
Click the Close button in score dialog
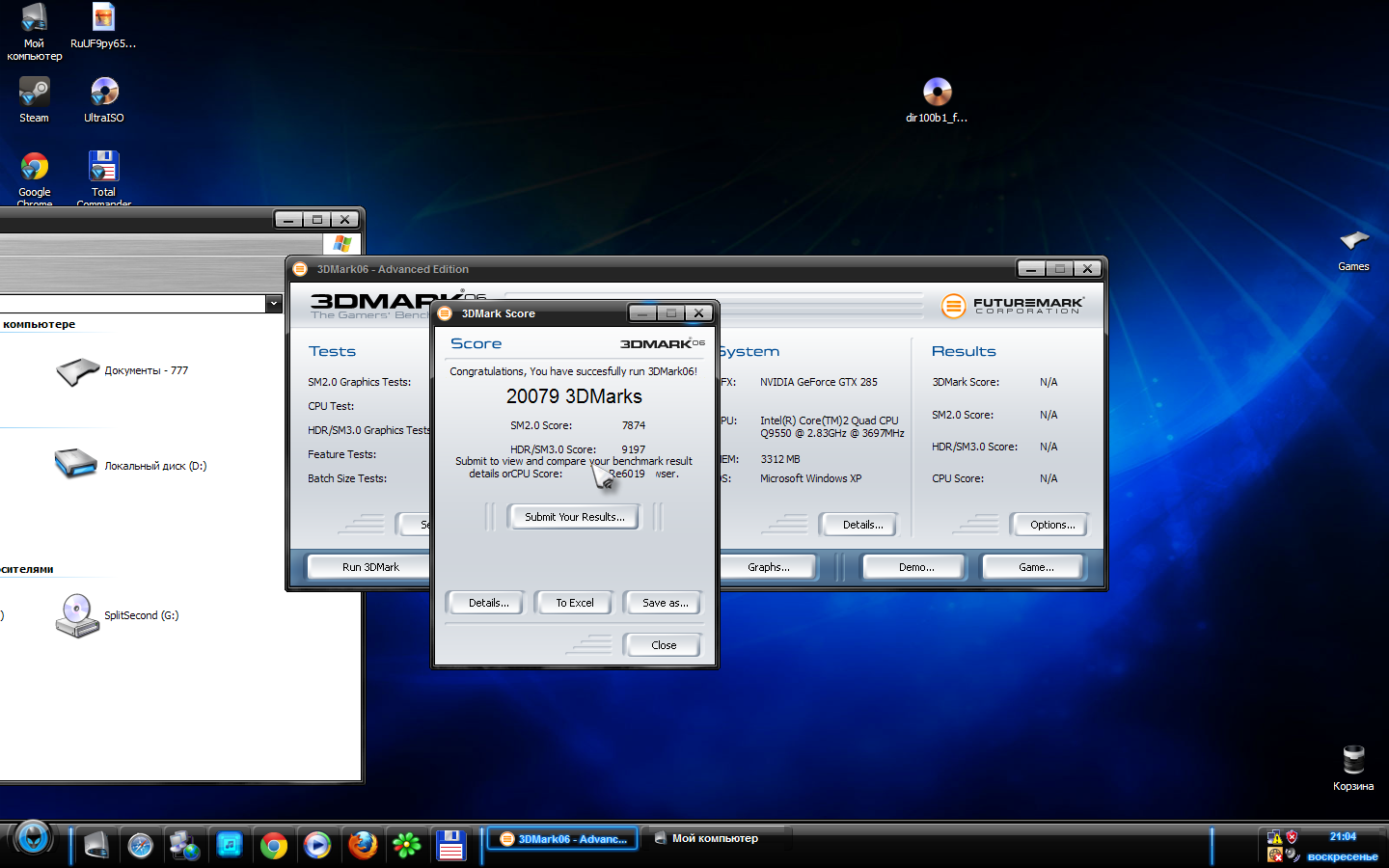click(x=664, y=645)
